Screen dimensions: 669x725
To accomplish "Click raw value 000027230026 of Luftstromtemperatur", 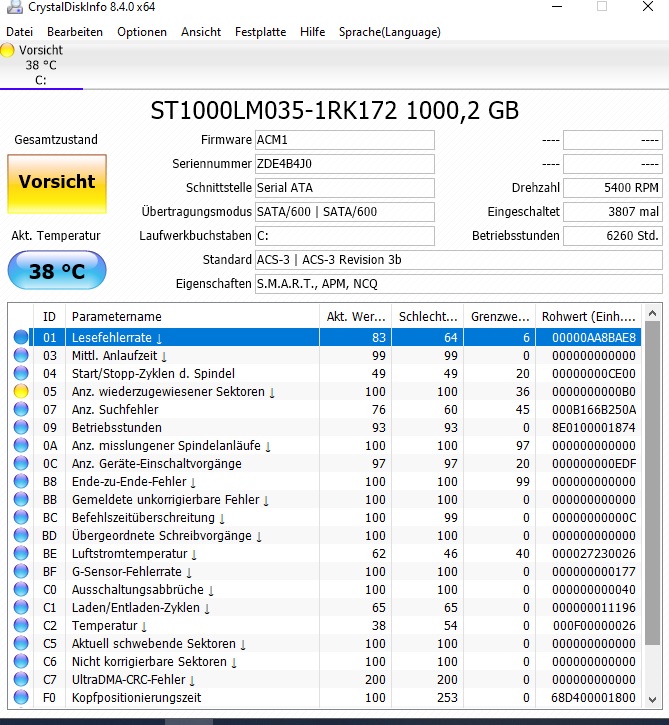I will 594,553.
